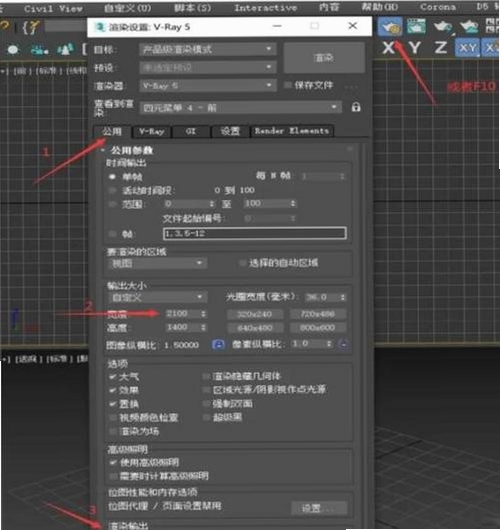Click the Render Setup dialog title icon
Screen dimensions: 500x530
pos(99,27)
